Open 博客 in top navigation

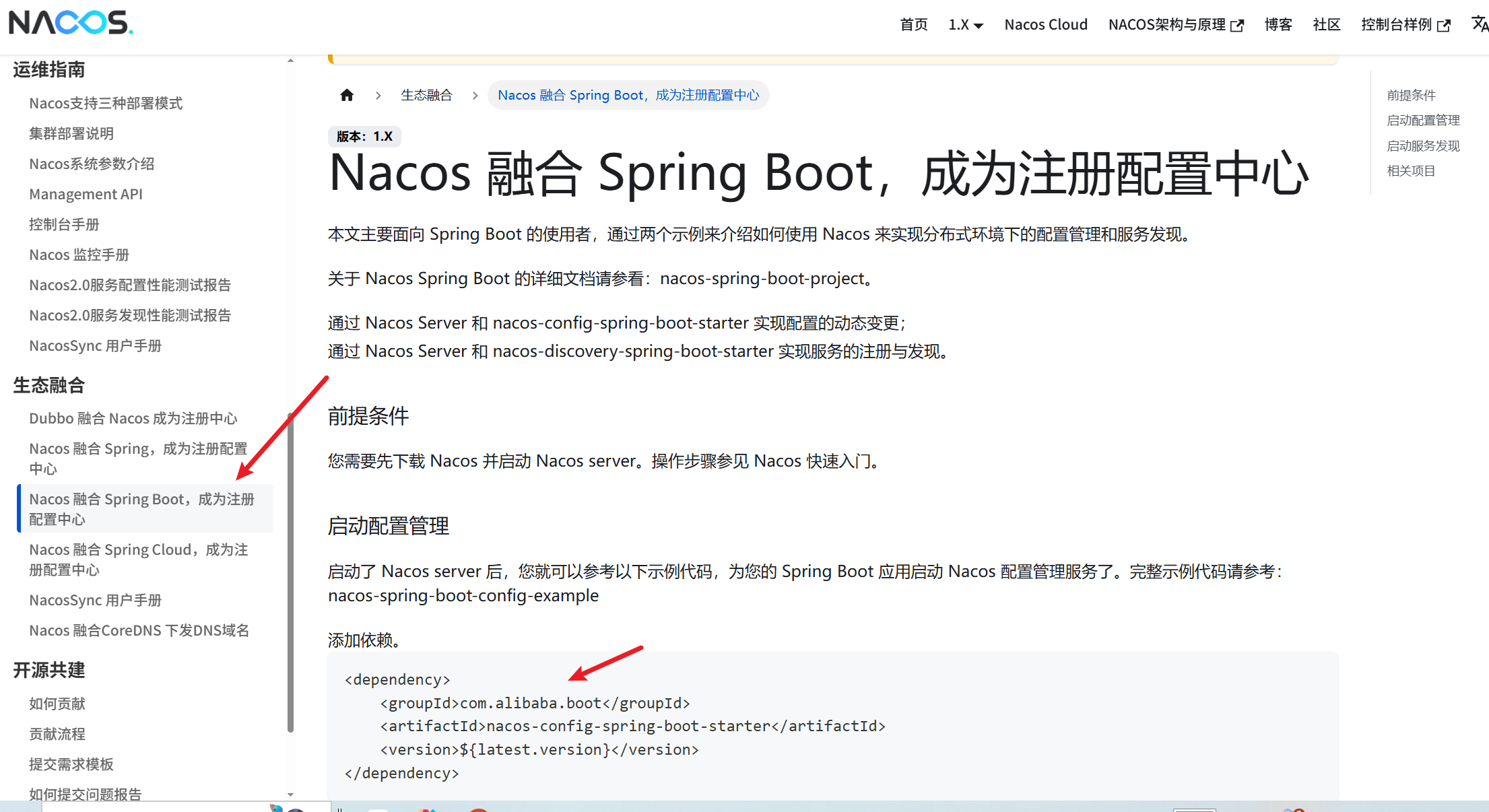pyautogui.click(x=1278, y=25)
